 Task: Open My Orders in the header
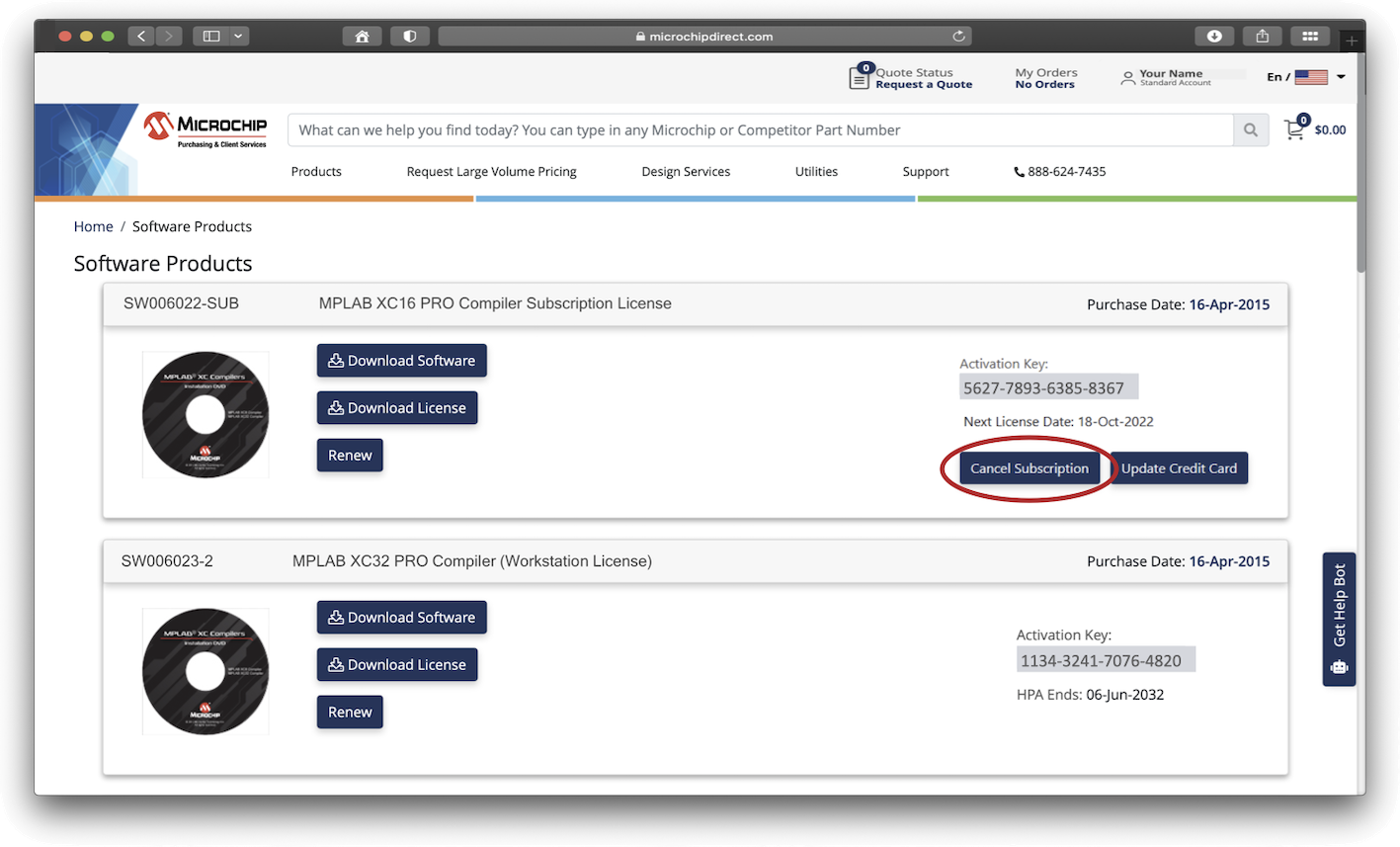pyautogui.click(x=1045, y=78)
